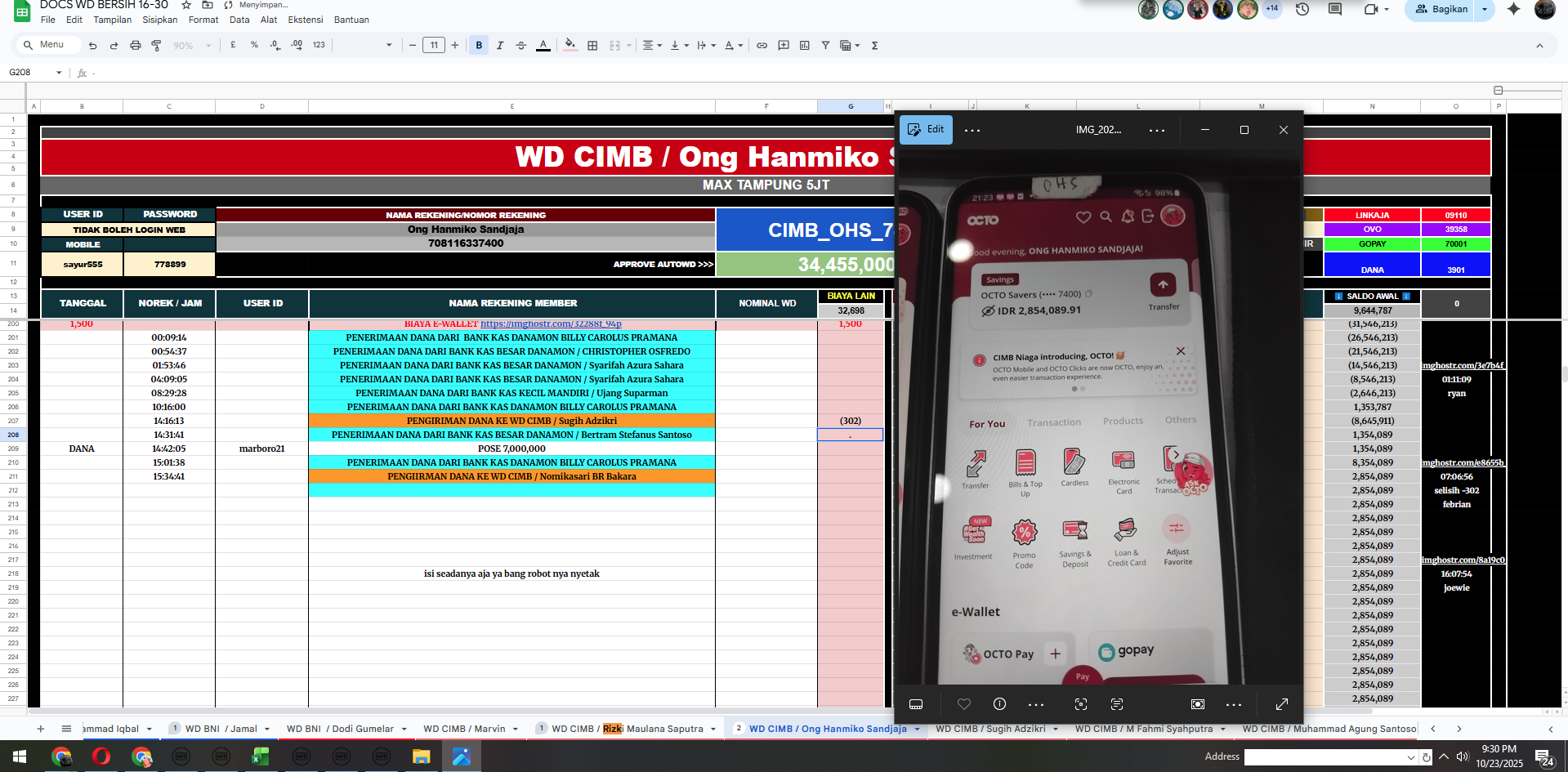
Task: Add new sheet with plus button
Action: click(x=40, y=729)
